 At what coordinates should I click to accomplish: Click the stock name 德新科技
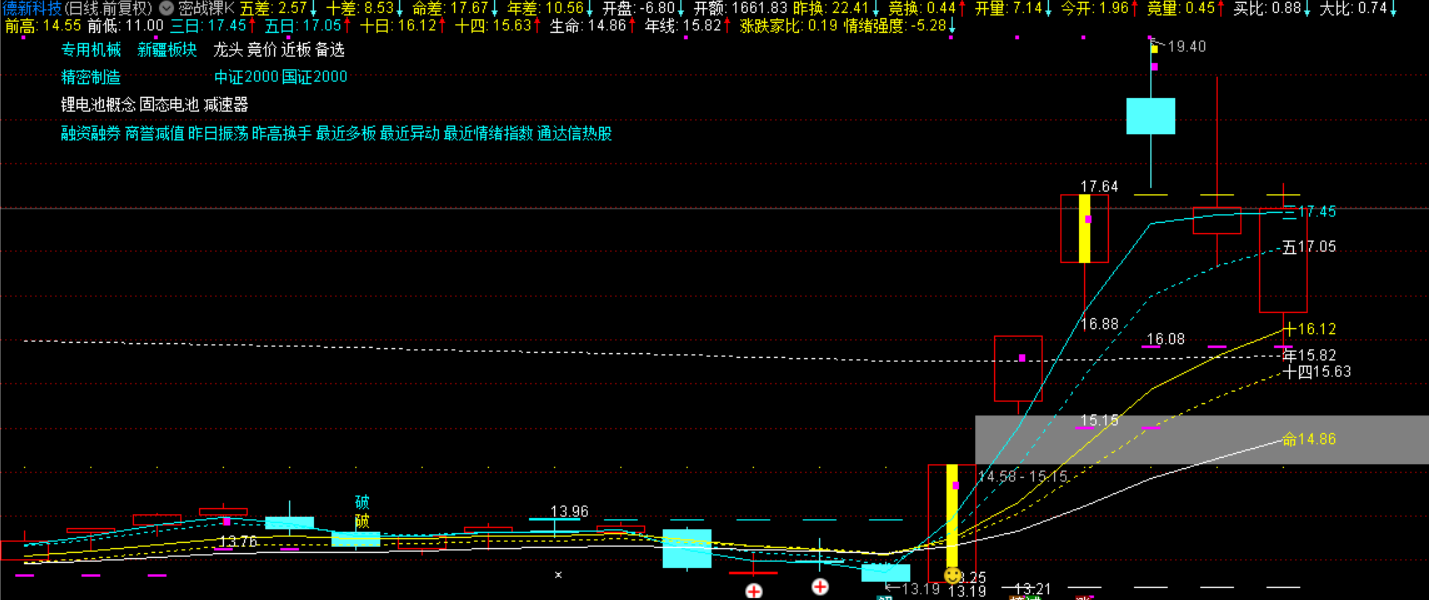(x=31, y=8)
